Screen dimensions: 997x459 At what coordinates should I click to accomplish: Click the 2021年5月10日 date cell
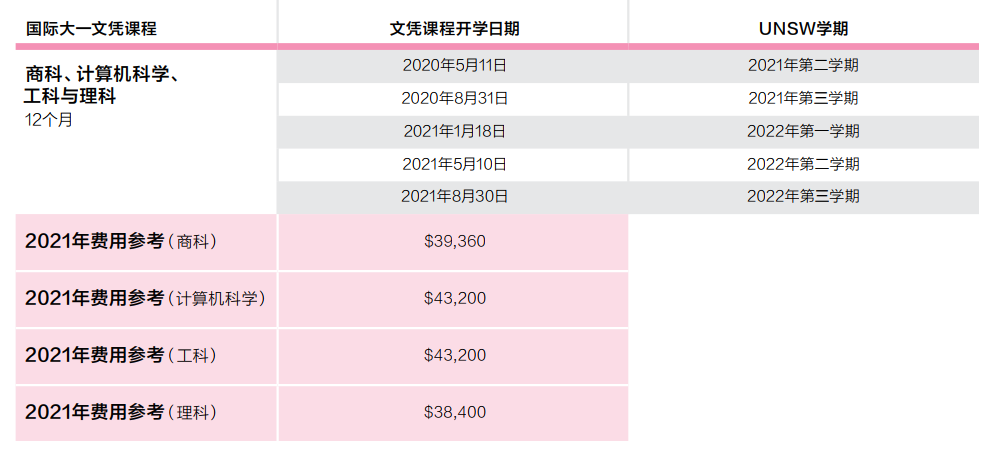(453, 165)
